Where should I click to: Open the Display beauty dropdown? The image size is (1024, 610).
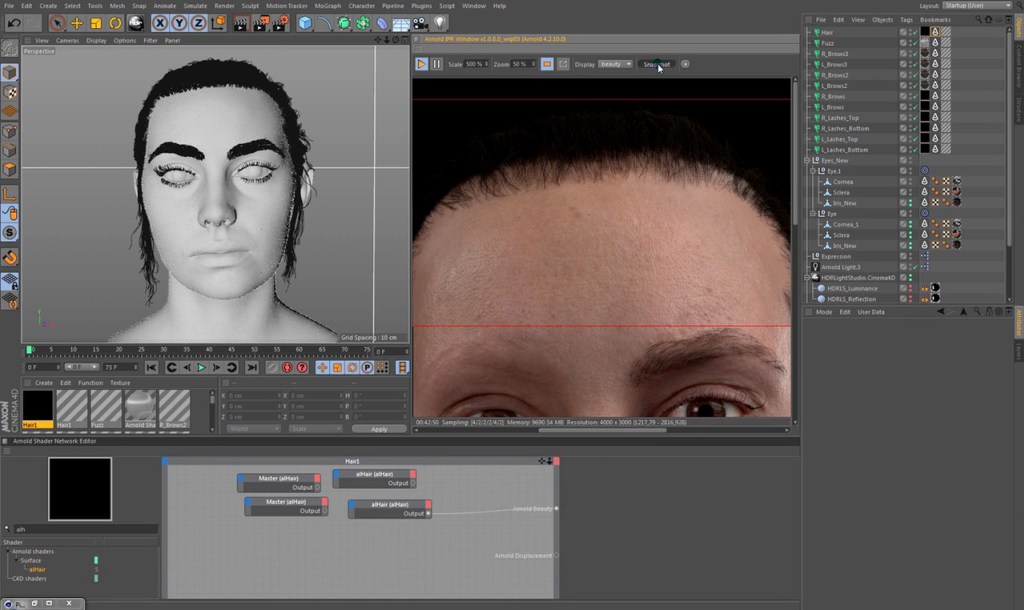point(615,64)
